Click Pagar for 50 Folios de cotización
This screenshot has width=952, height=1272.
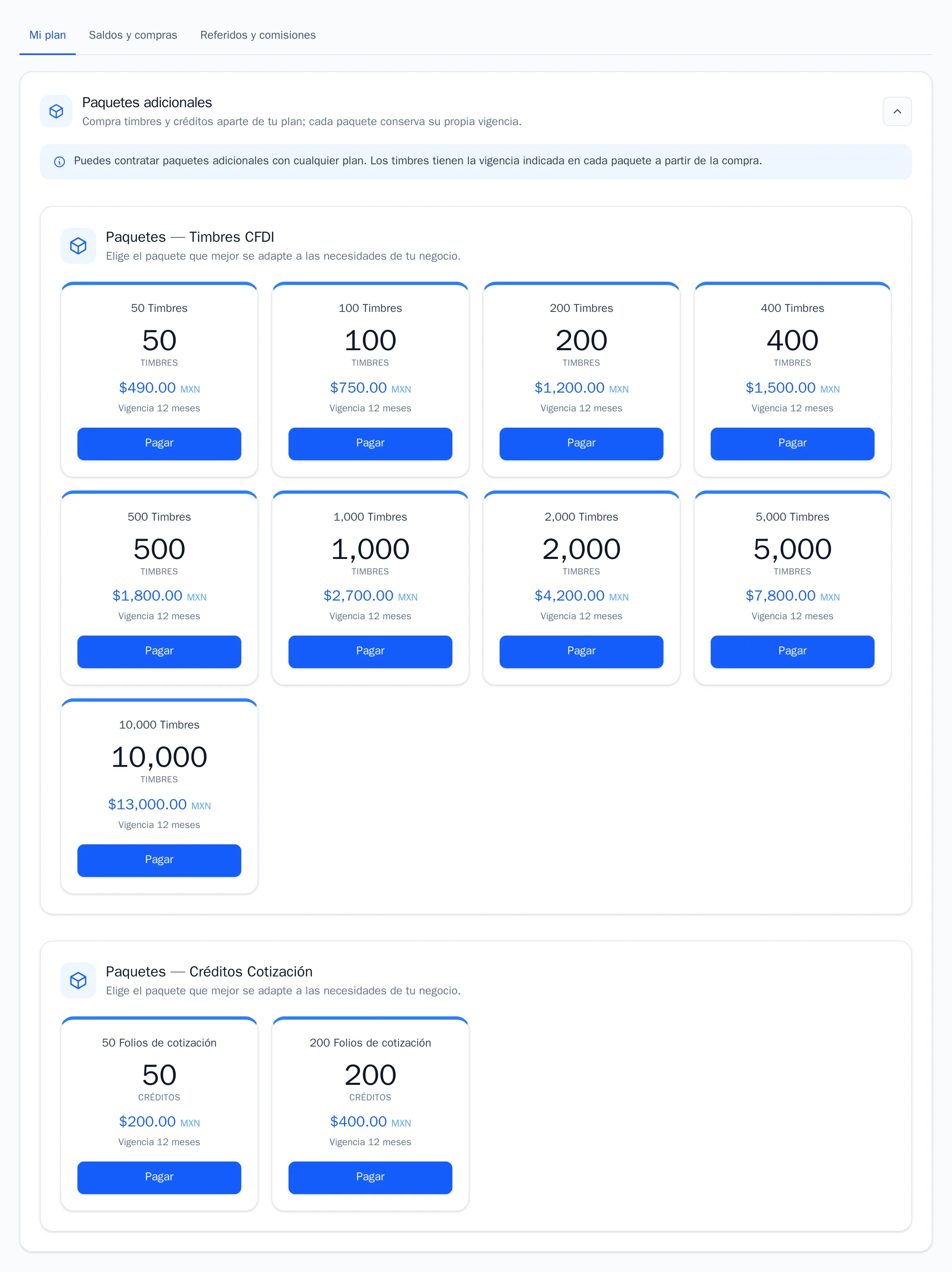(x=159, y=1178)
